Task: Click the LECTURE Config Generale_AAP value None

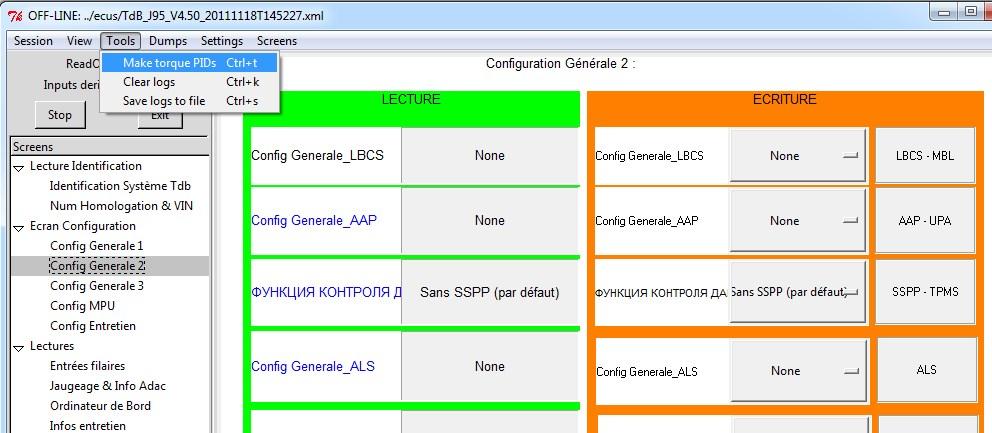Action: (490, 221)
